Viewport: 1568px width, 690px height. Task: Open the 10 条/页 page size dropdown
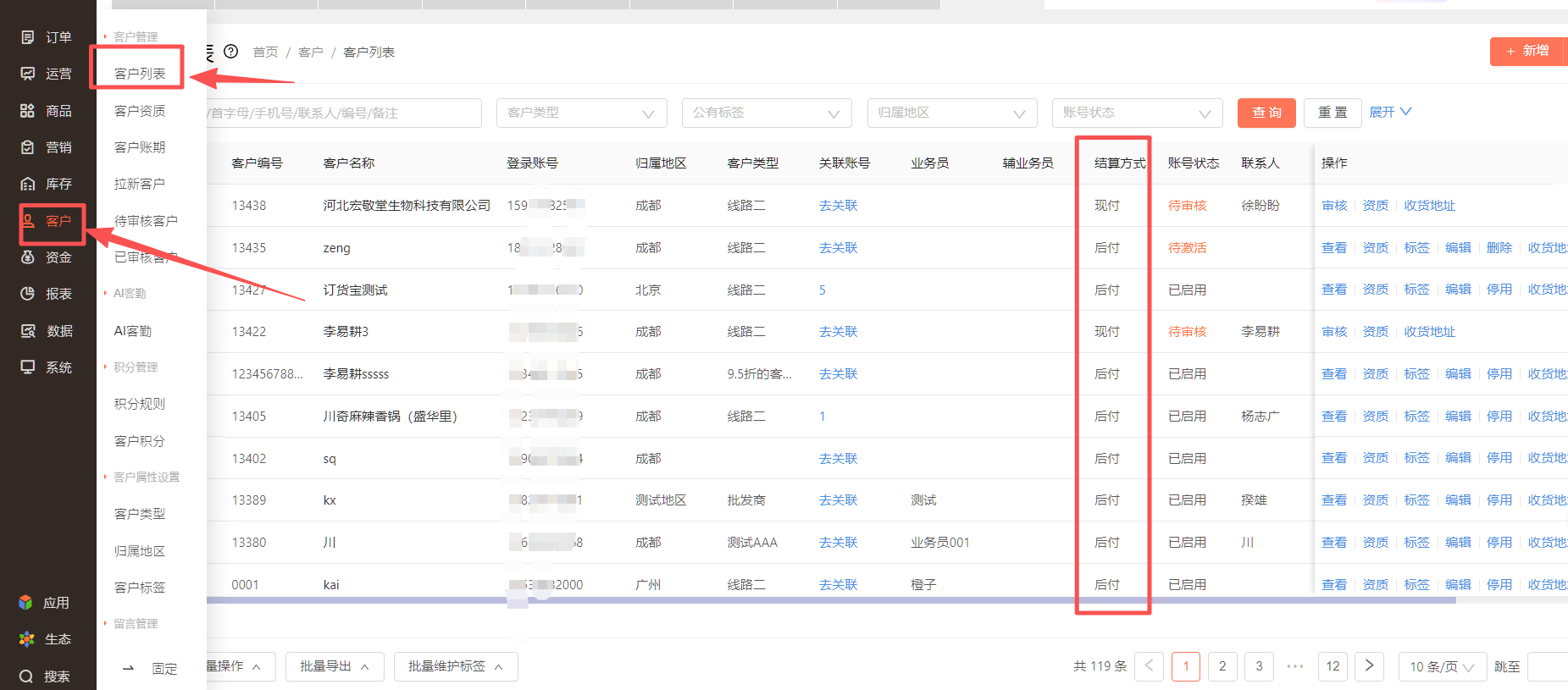click(1442, 666)
